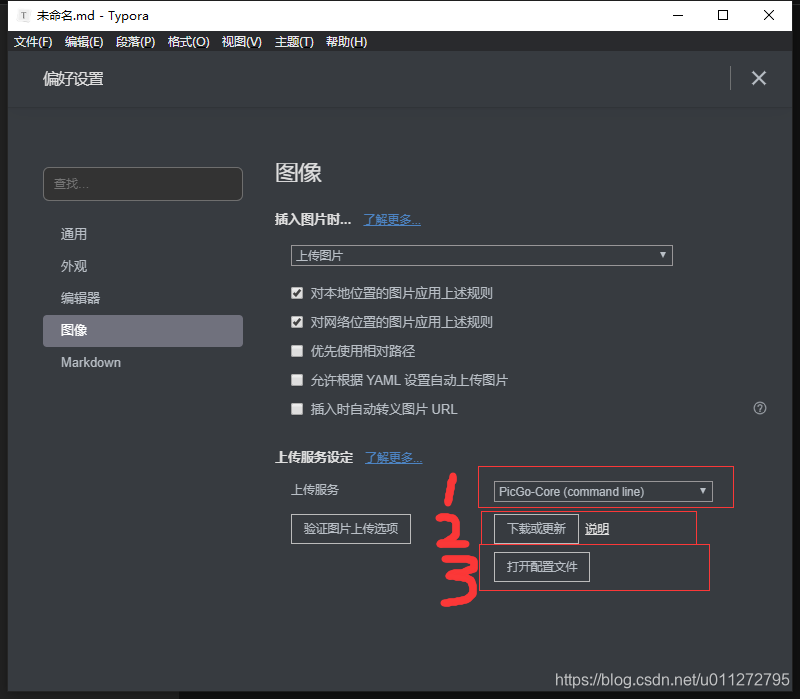Click the 偏好设置 title text

click(73, 79)
